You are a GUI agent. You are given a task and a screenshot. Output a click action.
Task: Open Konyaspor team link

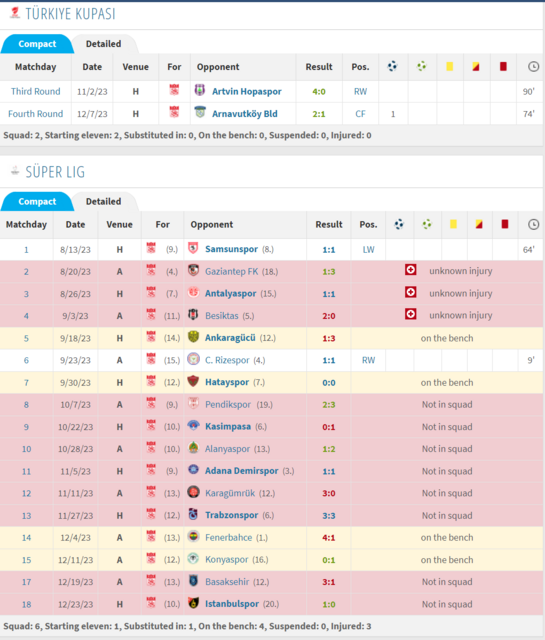click(x=227, y=560)
